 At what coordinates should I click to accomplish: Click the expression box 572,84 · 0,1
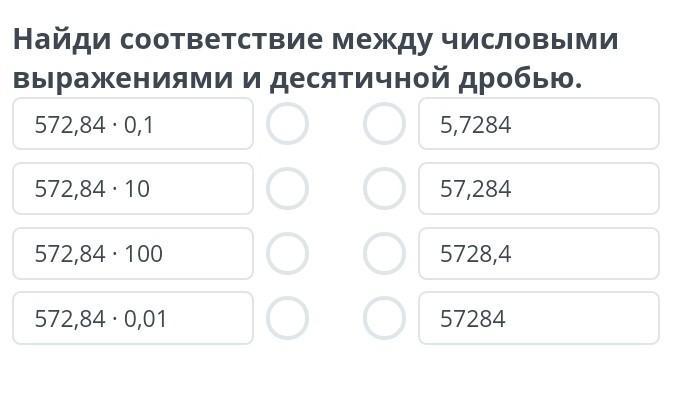(133, 124)
